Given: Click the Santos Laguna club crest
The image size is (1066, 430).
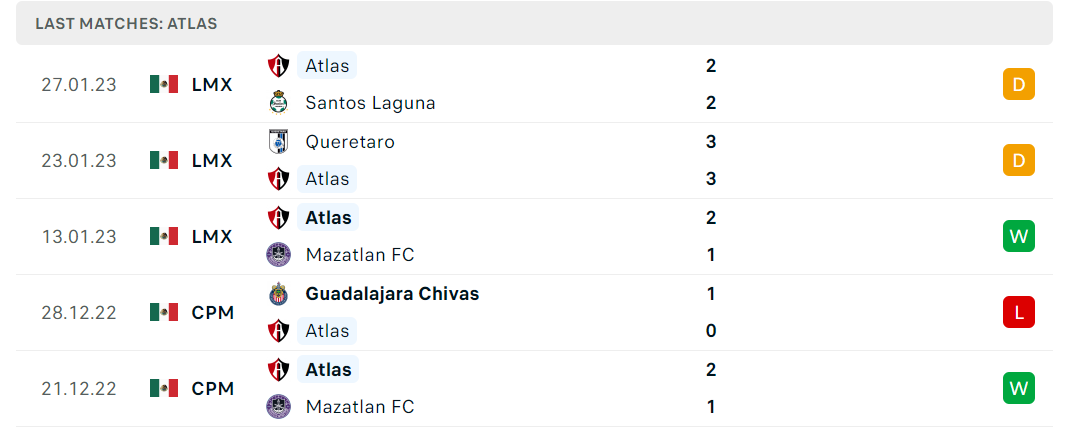Looking at the screenshot, I should 279,103.
